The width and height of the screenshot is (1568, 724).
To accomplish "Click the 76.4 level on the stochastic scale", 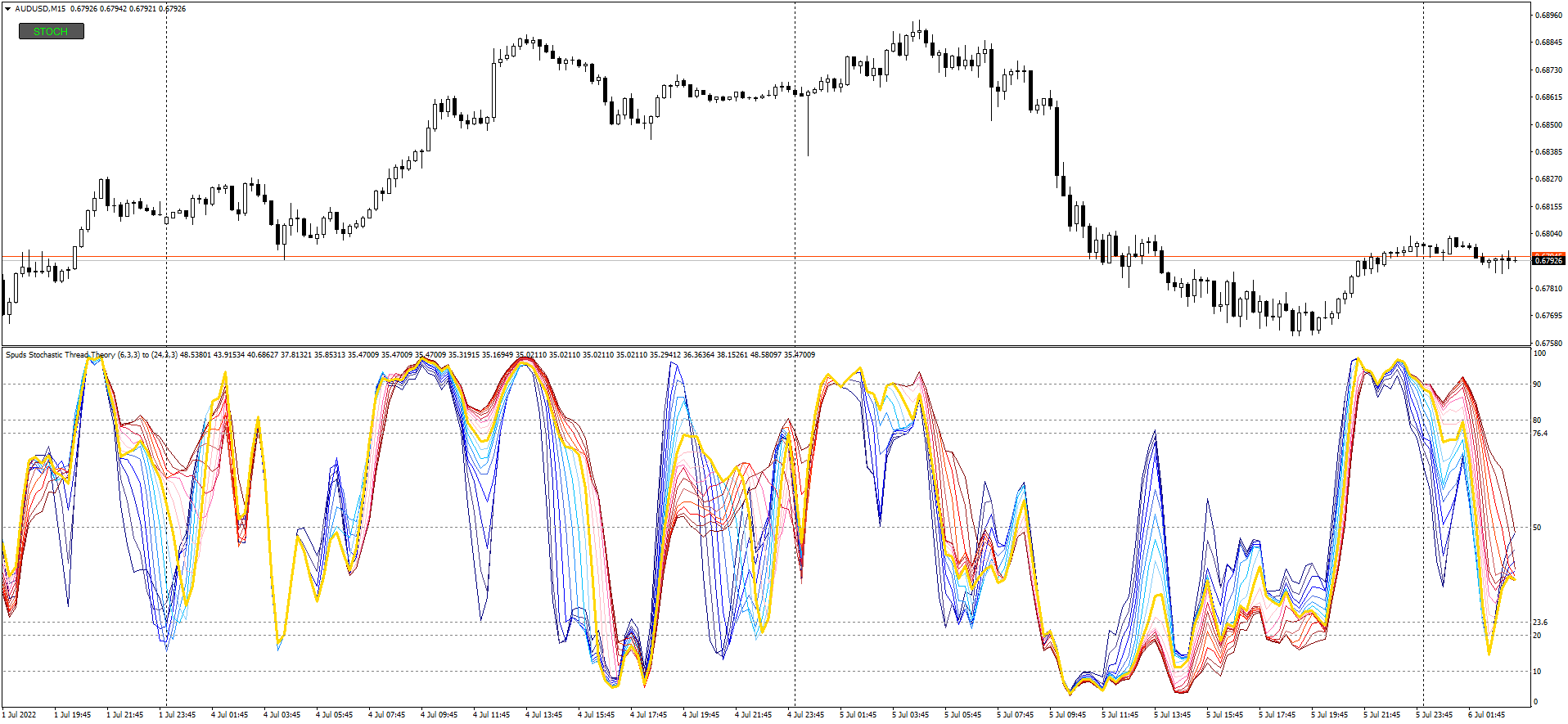I will click(1540, 434).
